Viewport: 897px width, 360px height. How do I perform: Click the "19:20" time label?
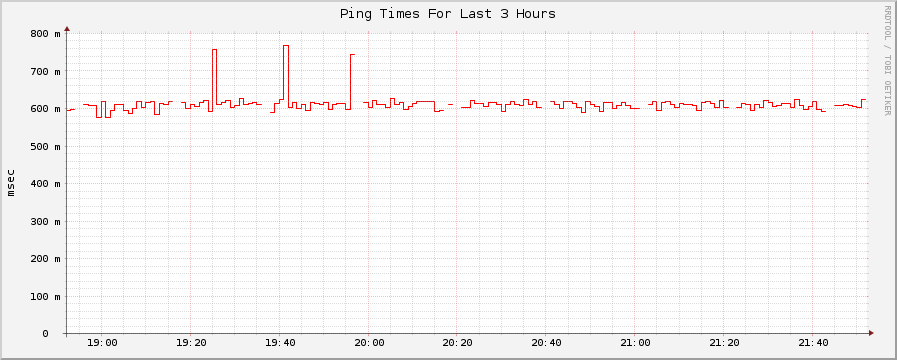190,343
